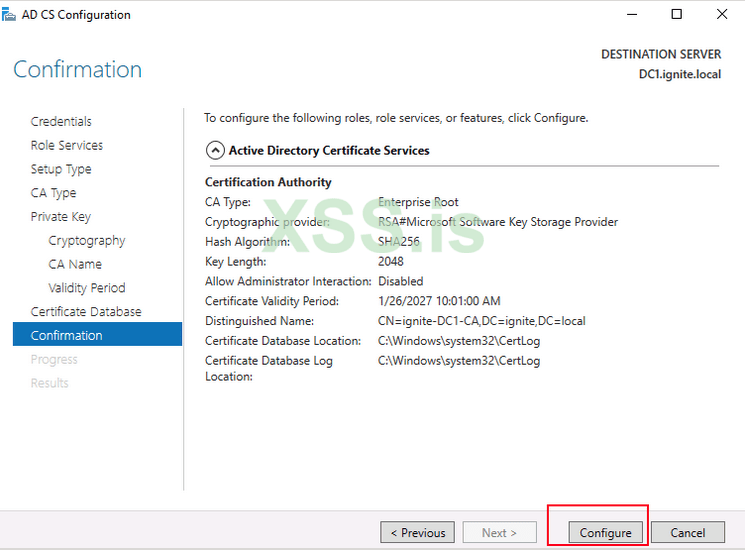Viewport: 745px width, 550px height.
Task: Go to the Validity Period sub-step
Action: pyautogui.click(x=86, y=288)
